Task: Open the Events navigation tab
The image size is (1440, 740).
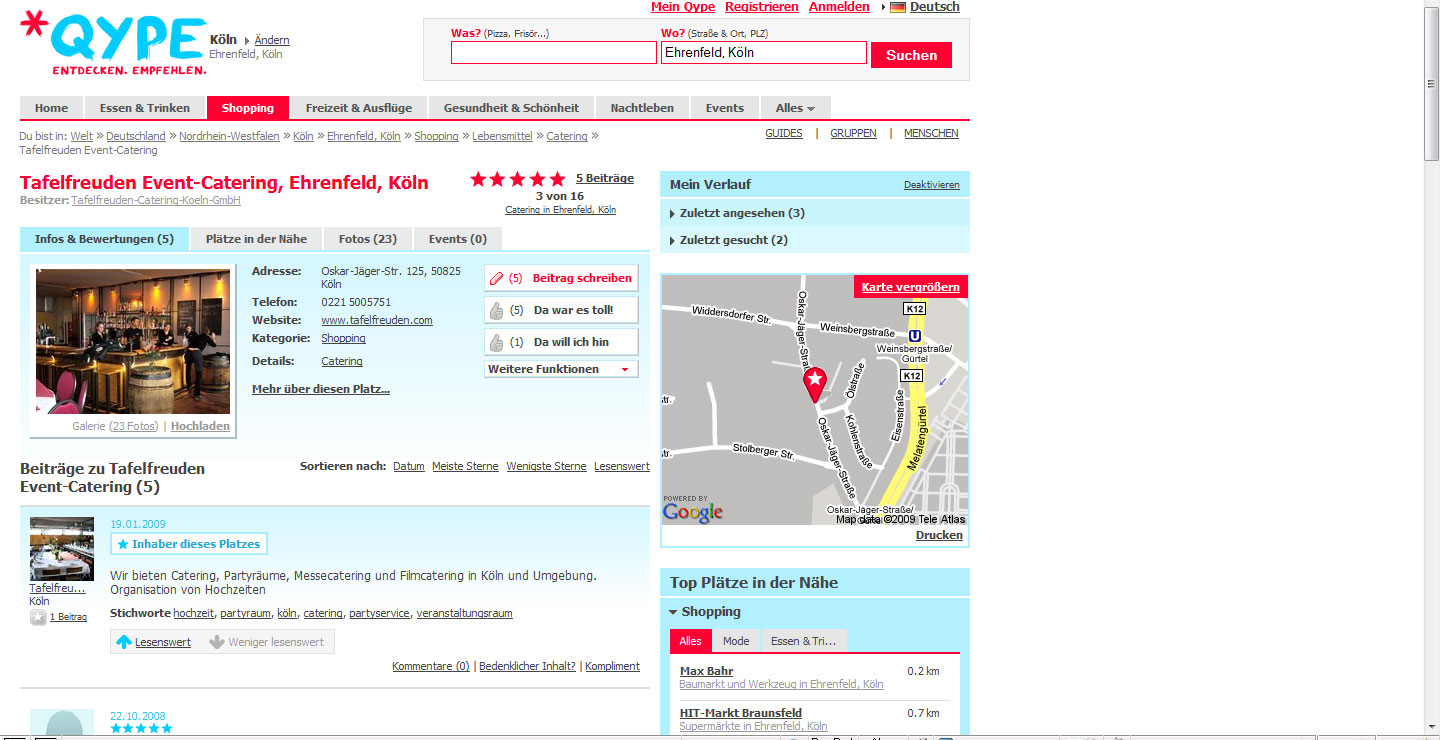Action: tap(725, 108)
